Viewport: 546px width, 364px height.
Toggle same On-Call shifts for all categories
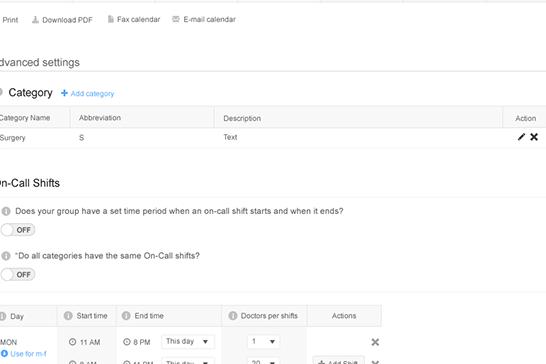(x=18, y=274)
